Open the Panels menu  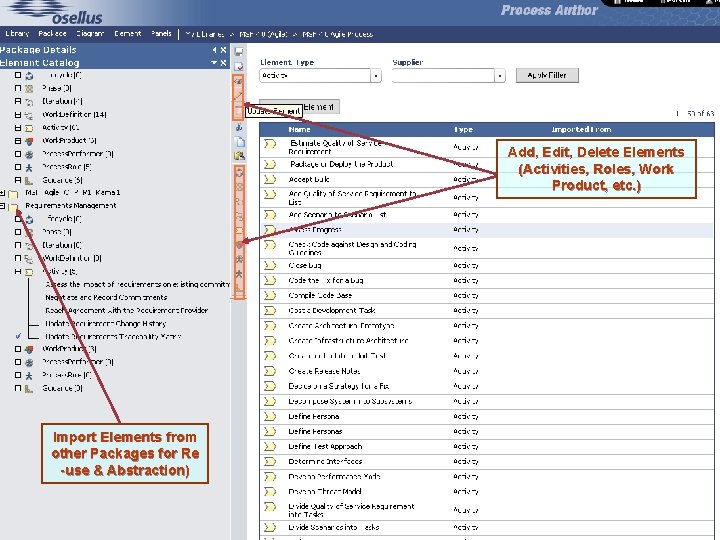[x=161, y=34]
